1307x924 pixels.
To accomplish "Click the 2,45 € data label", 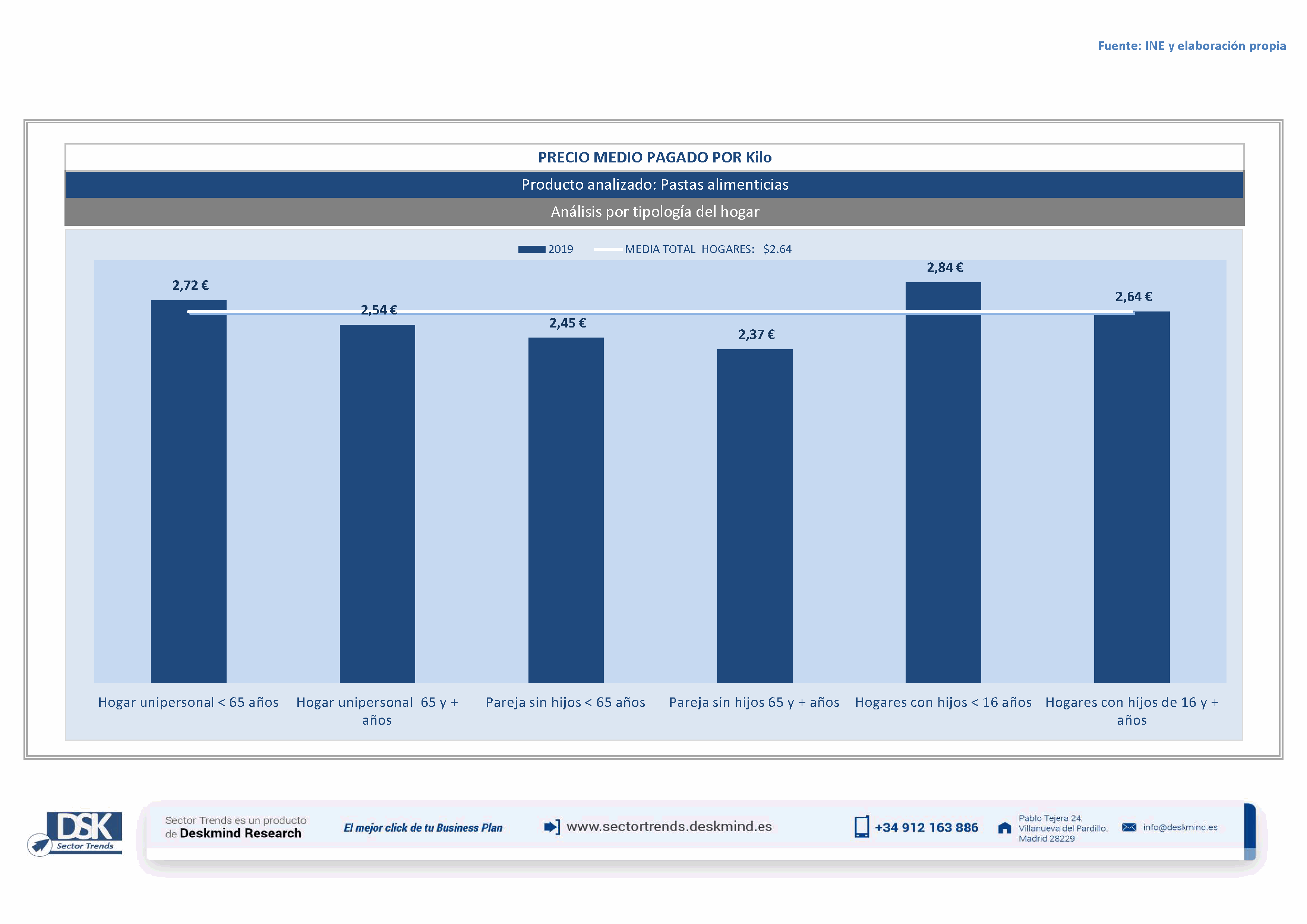I will (x=567, y=323).
